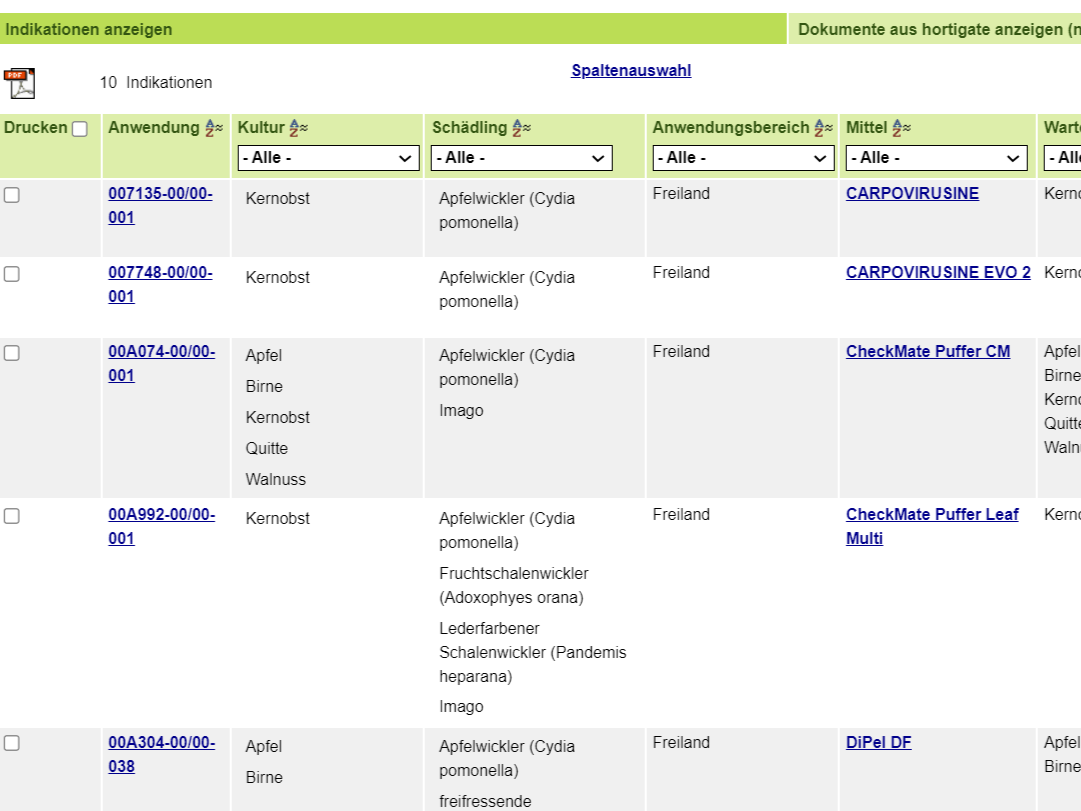Image resolution: width=1081 pixels, height=811 pixels.
Task: Check the print box for 007135-00/00-001
Action: point(12,195)
